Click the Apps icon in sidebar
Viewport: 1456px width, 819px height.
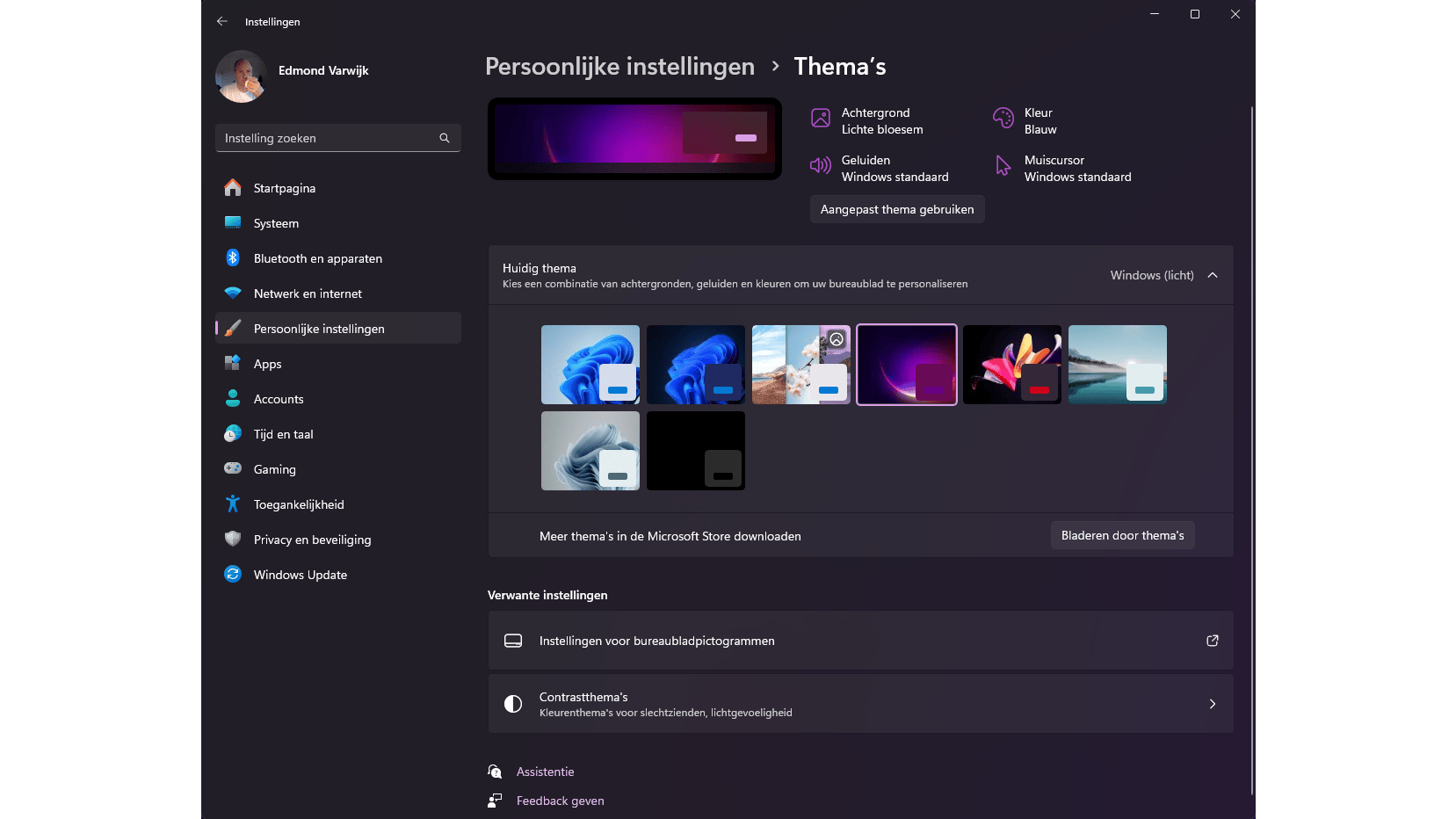(233, 364)
